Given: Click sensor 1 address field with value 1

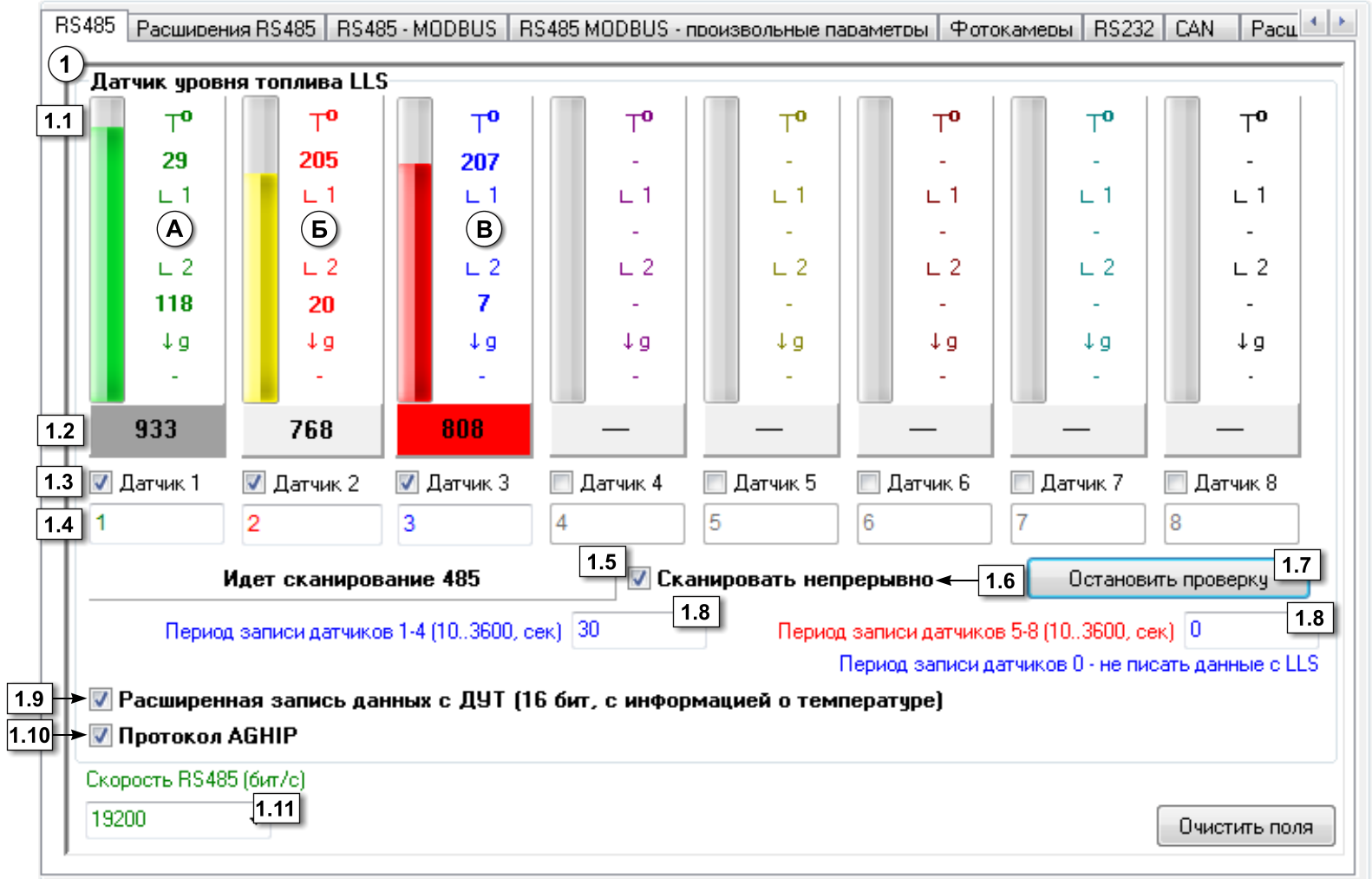Looking at the screenshot, I should (x=157, y=523).
